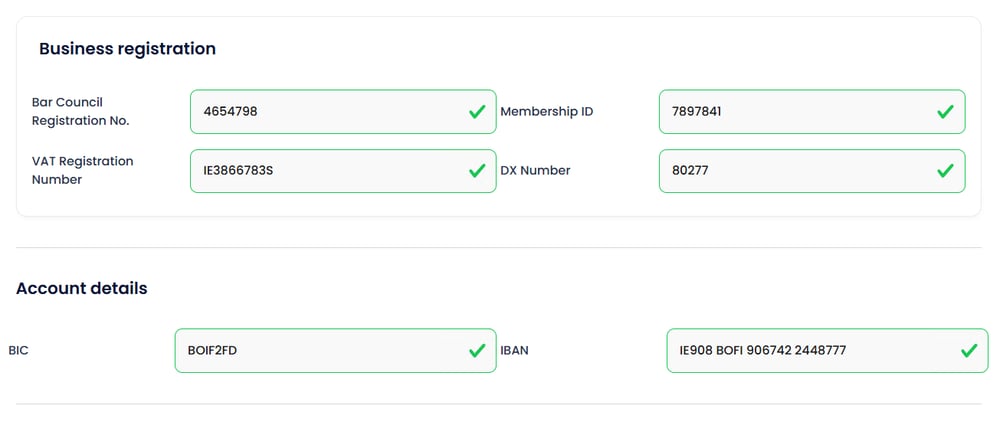Click the IBAN label text

[x=514, y=351]
